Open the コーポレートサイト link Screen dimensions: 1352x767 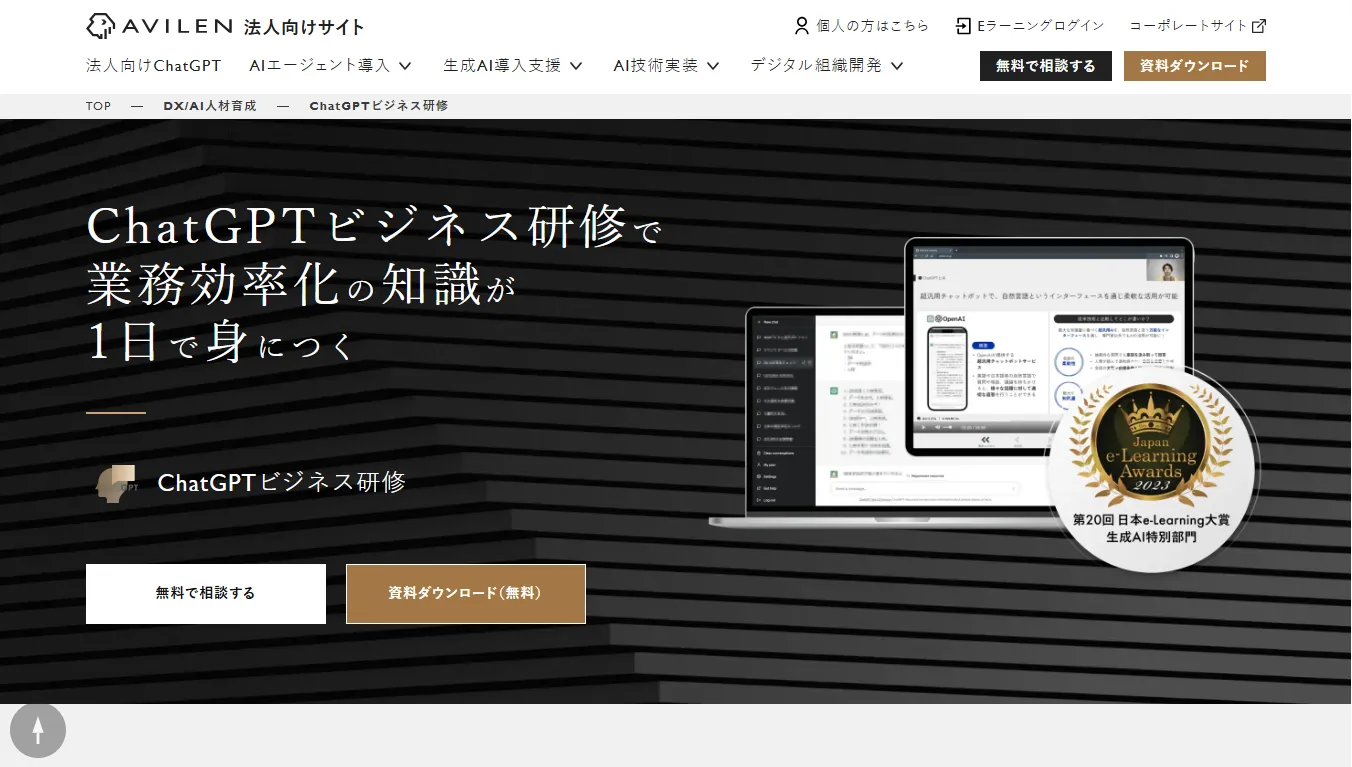pyautogui.click(x=1188, y=26)
